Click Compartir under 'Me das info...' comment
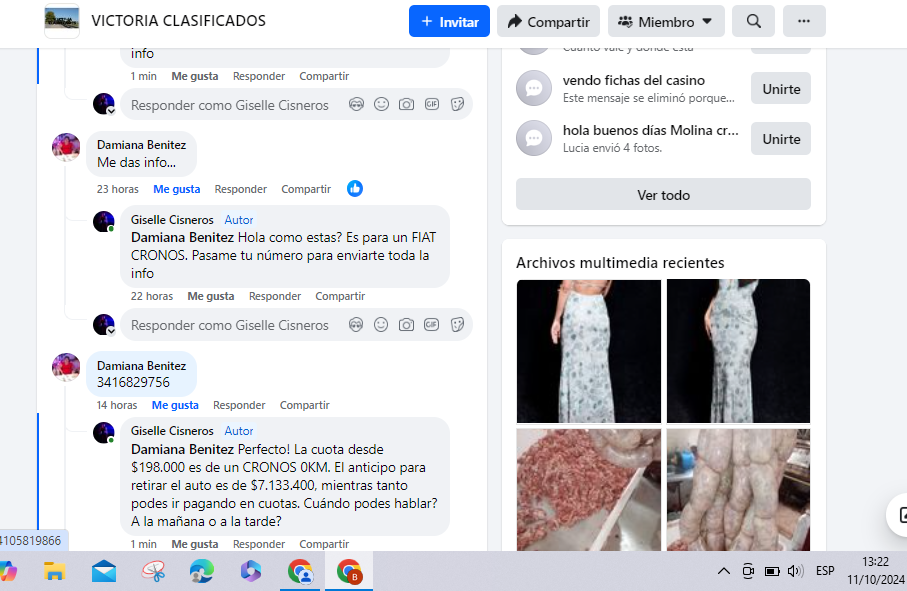Viewport: 907px width, 591px height. [306, 189]
